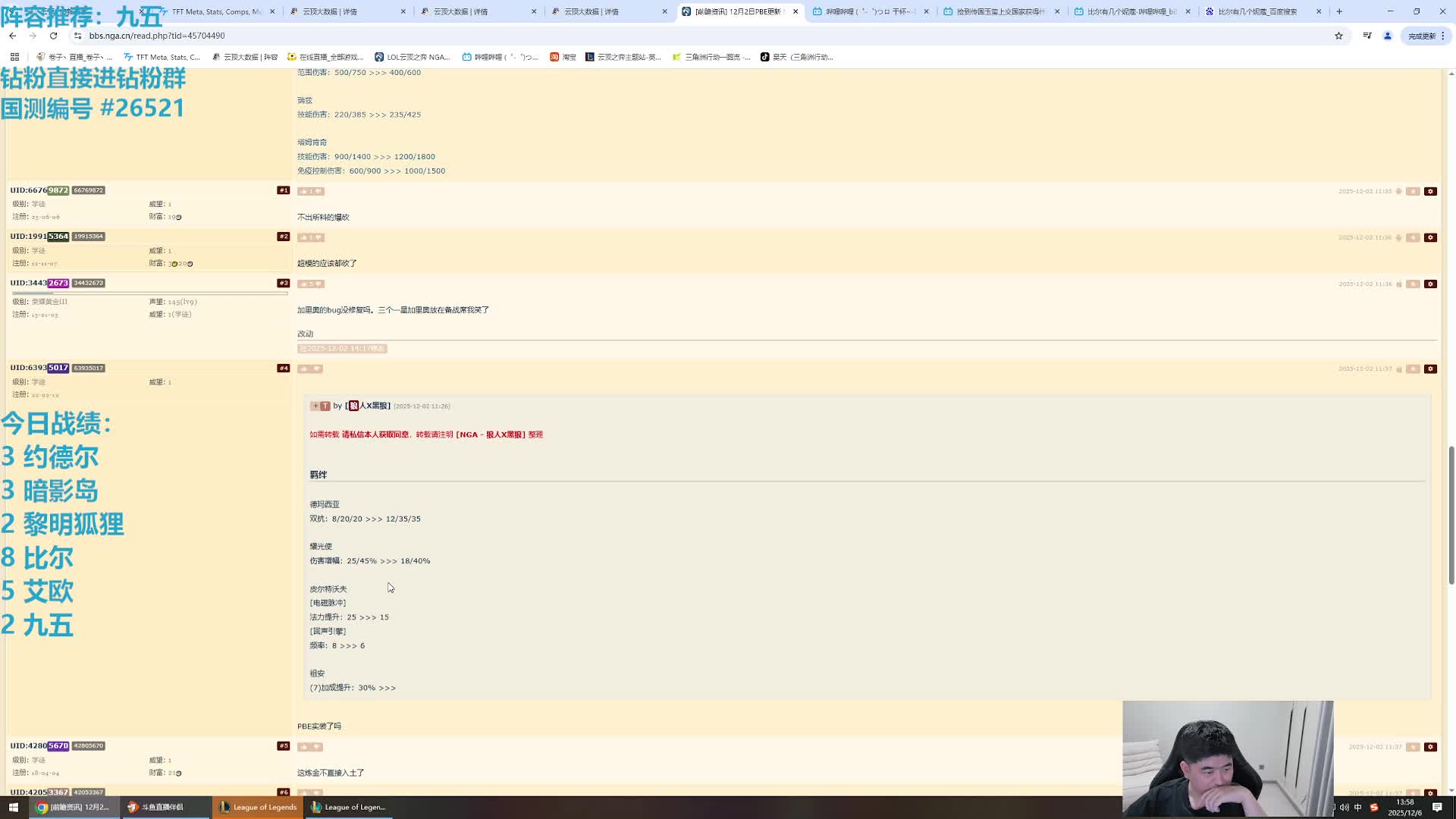Reload the page with refresh icon
The width and height of the screenshot is (1456, 819).
click(x=53, y=36)
